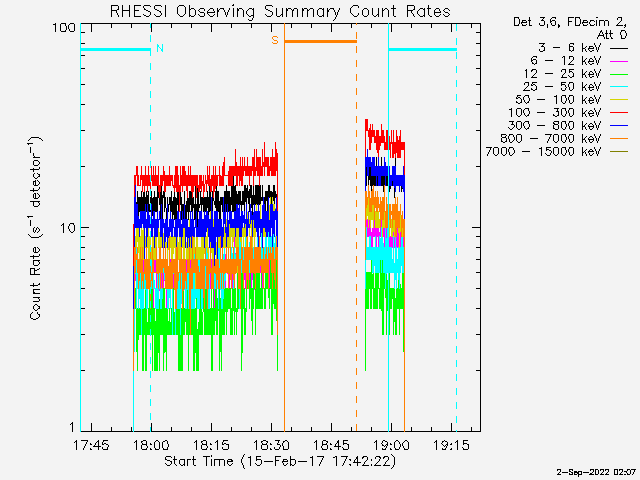
Task: Click the blue line swatch for 300 - 800 keV
Action: [x=619, y=126]
